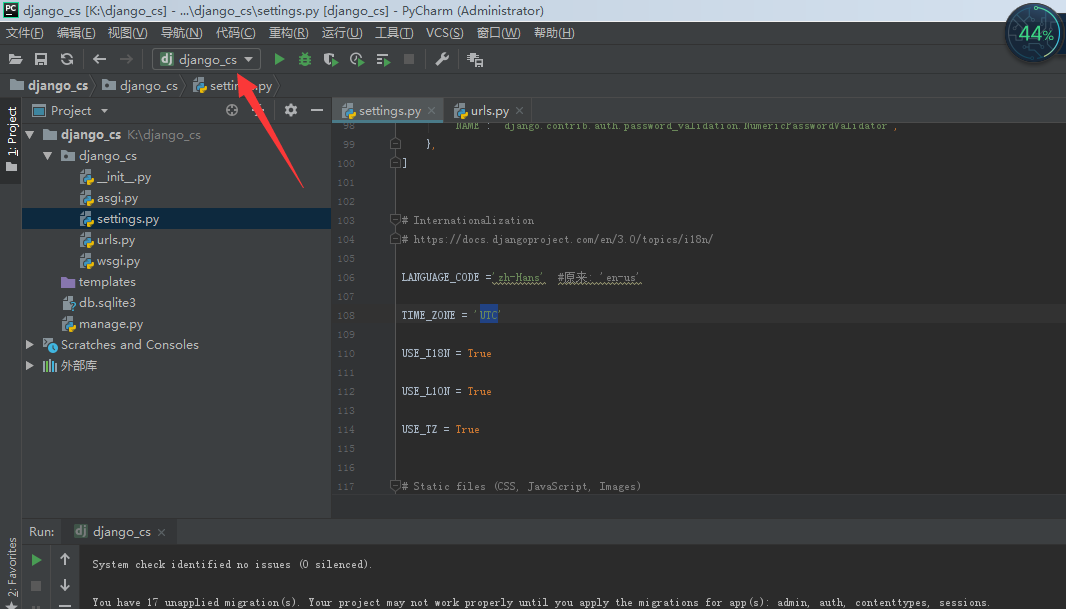Open the django_cs run configuration dropdown

coord(206,60)
